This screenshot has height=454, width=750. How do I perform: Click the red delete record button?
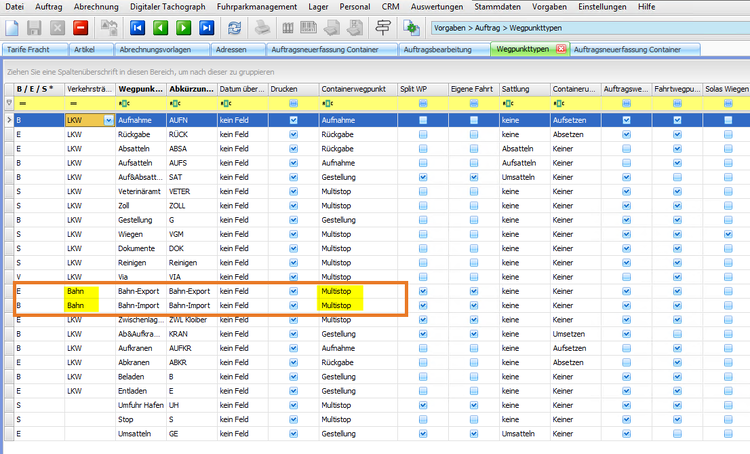click(80, 27)
